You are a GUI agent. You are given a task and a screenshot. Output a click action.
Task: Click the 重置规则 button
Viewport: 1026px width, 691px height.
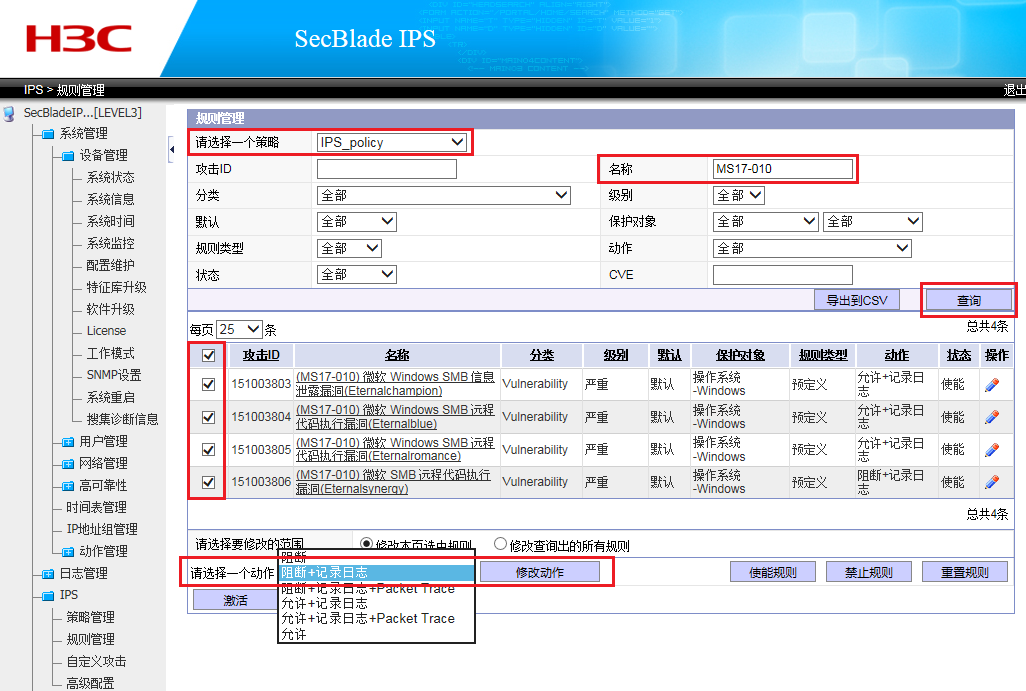[x=964, y=573]
